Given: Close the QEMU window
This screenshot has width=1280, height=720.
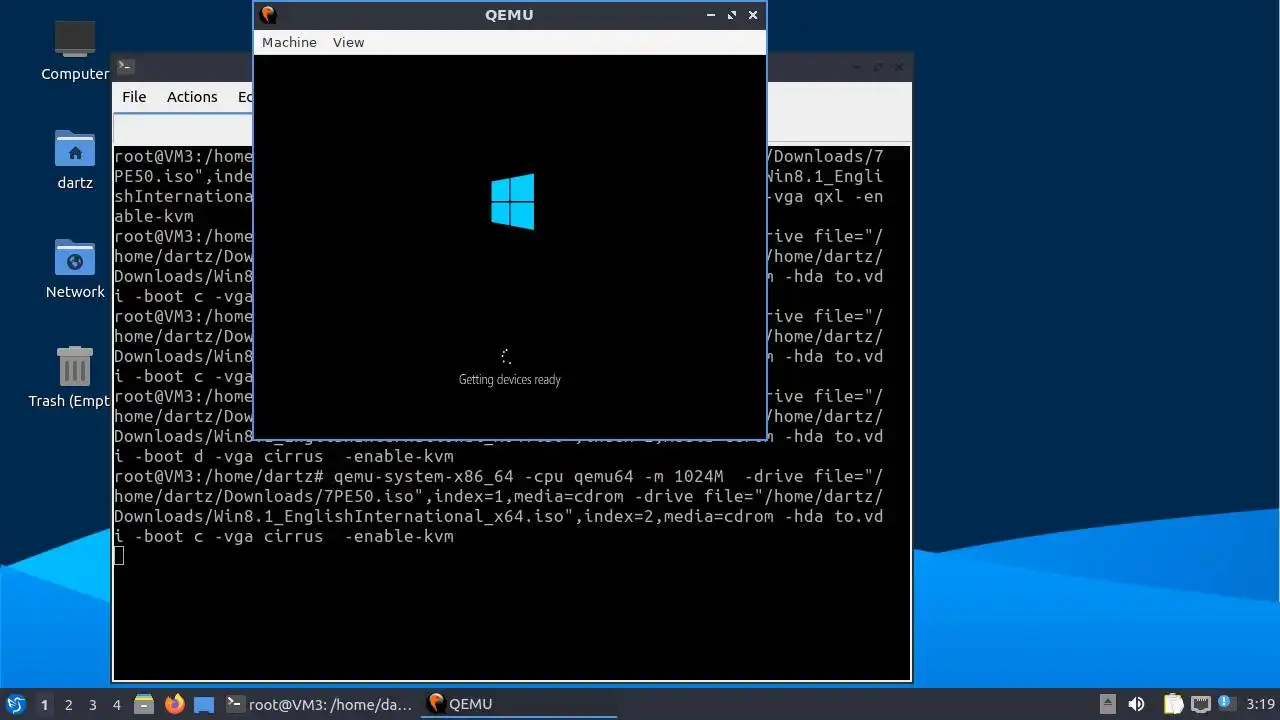Looking at the screenshot, I should click(x=753, y=15).
